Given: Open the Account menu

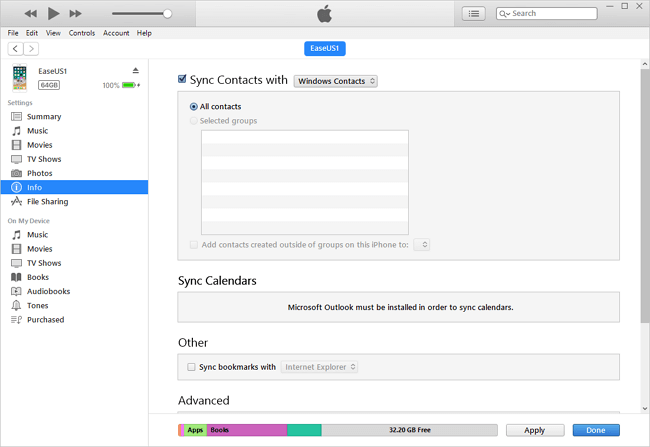Looking at the screenshot, I should pyautogui.click(x=116, y=33).
